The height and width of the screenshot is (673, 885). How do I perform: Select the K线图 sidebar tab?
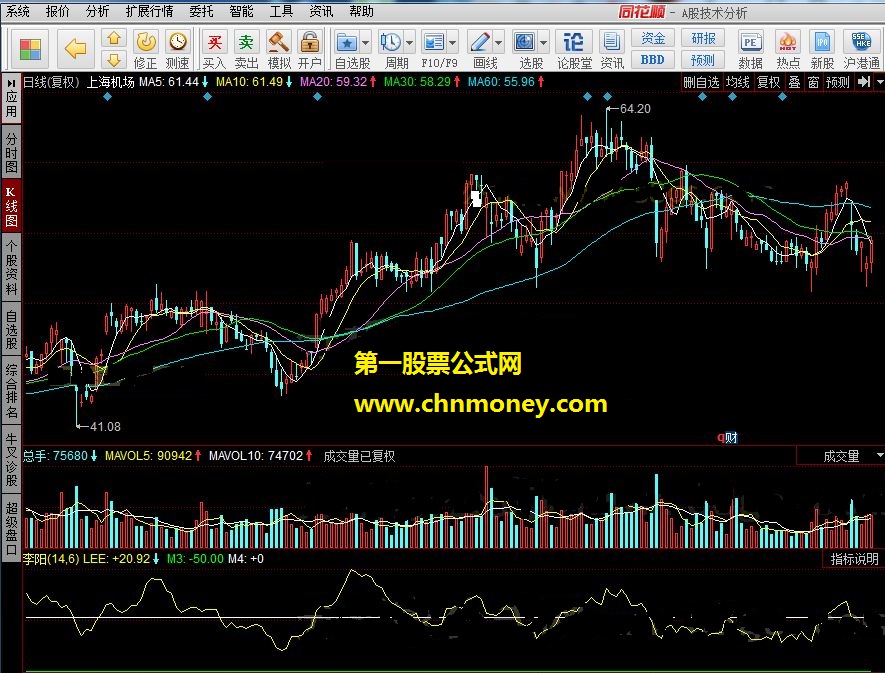pos(11,206)
